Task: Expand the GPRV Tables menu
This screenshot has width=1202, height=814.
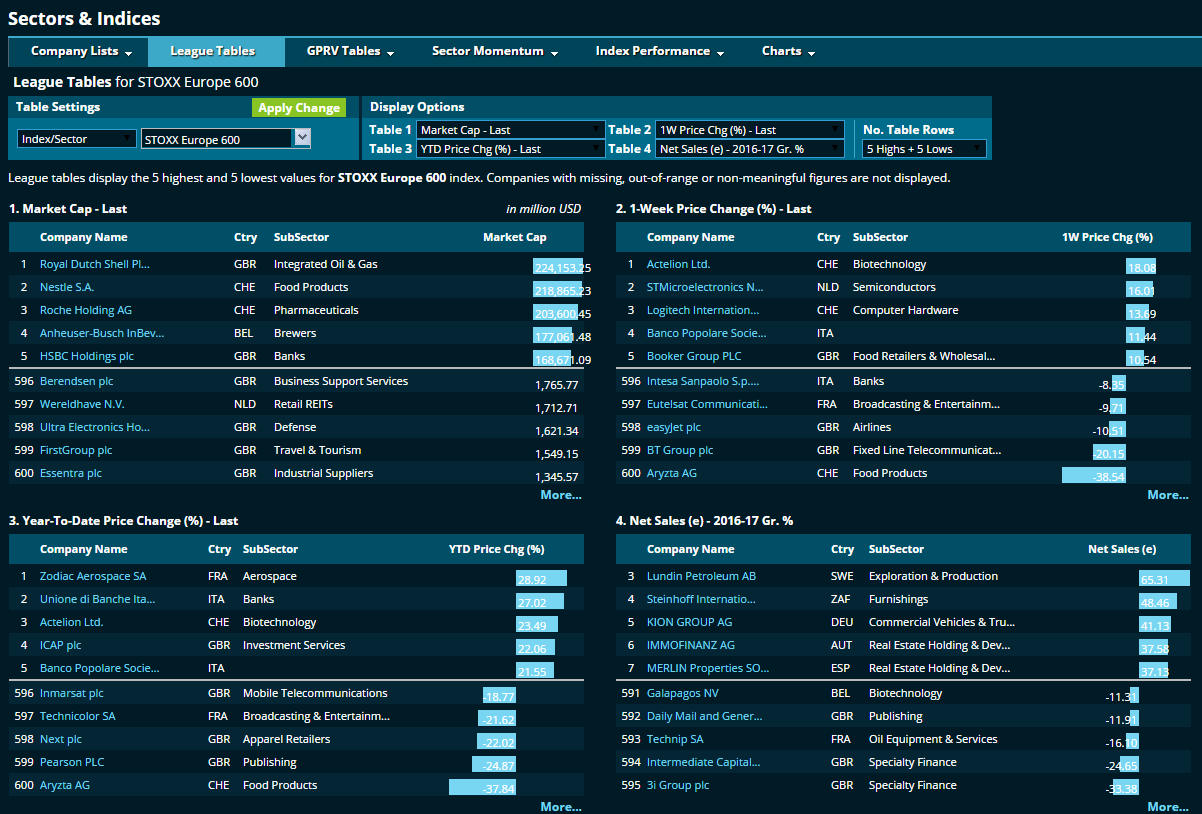Action: pos(350,51)
